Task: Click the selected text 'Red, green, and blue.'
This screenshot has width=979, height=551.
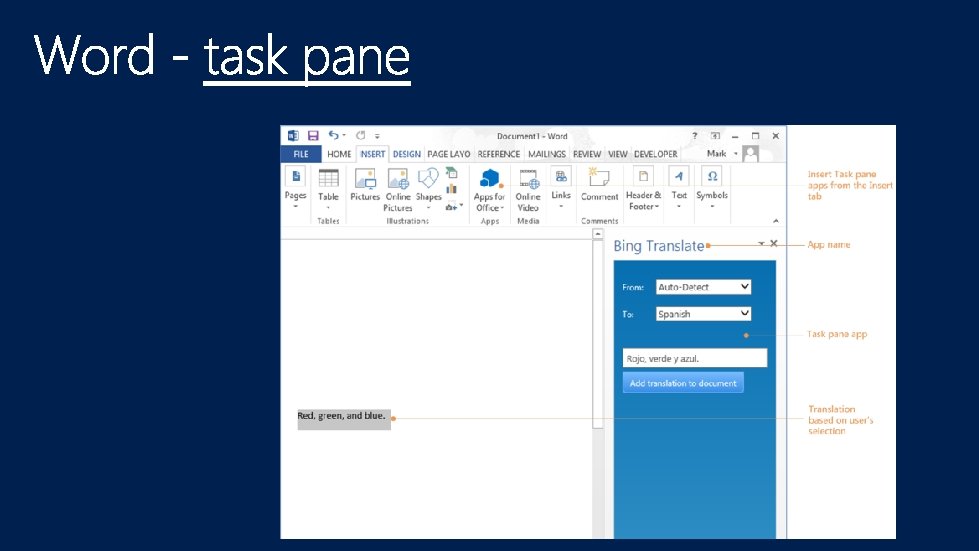Action: click(x=342, y=416)
